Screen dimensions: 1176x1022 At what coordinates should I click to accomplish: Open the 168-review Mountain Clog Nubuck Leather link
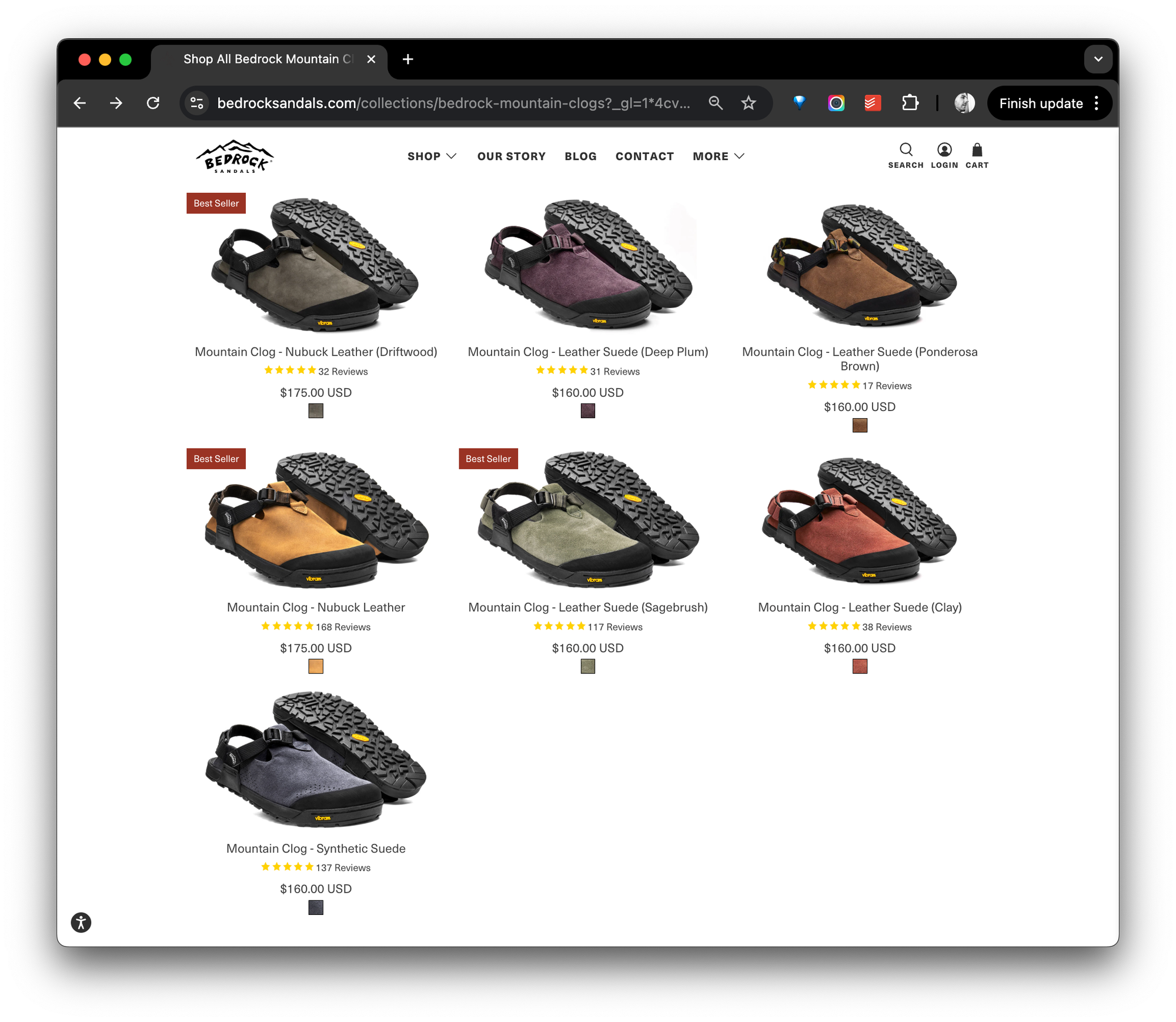tap(316, 607)
